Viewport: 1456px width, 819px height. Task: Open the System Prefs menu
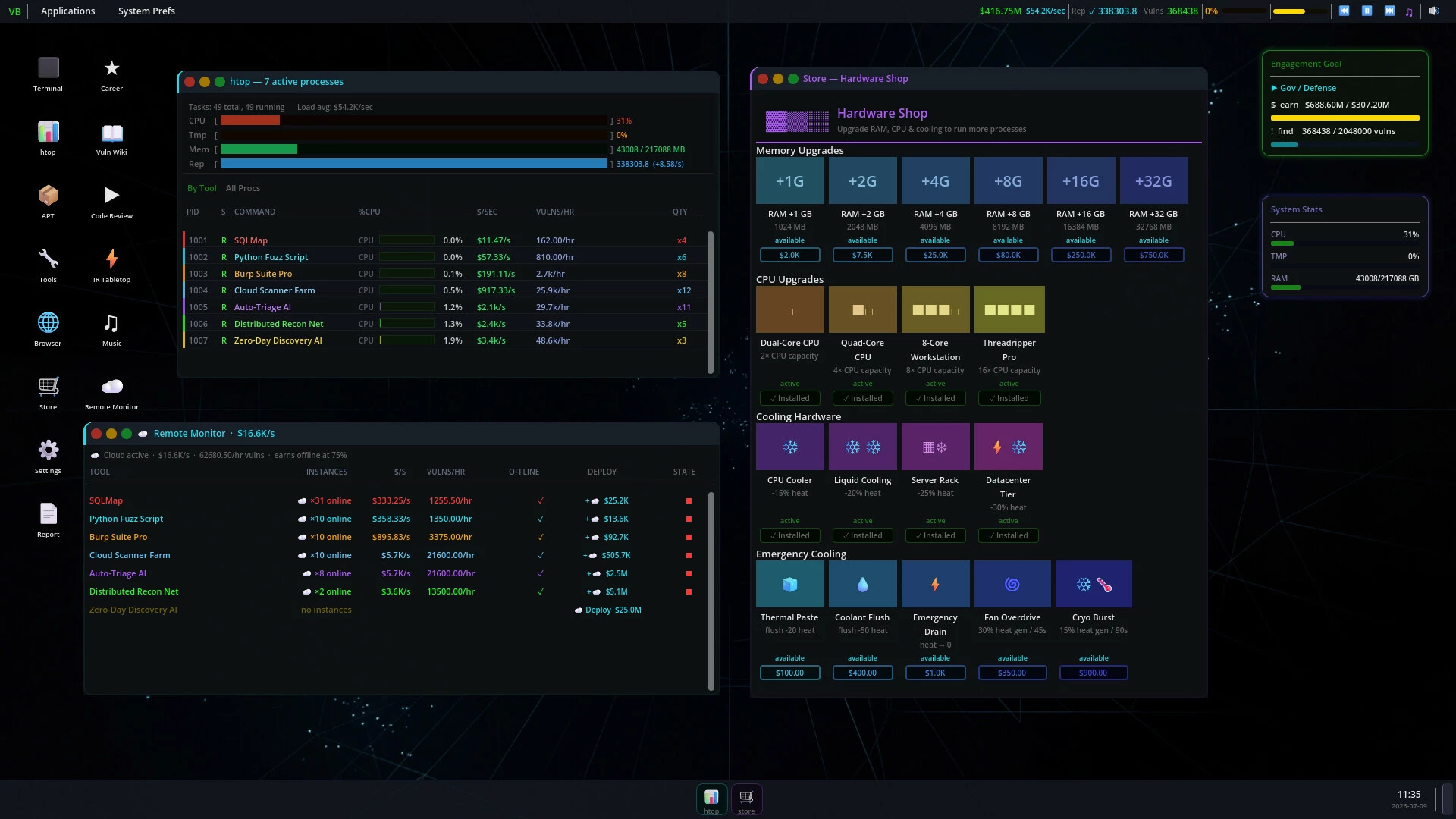(146, 11)
